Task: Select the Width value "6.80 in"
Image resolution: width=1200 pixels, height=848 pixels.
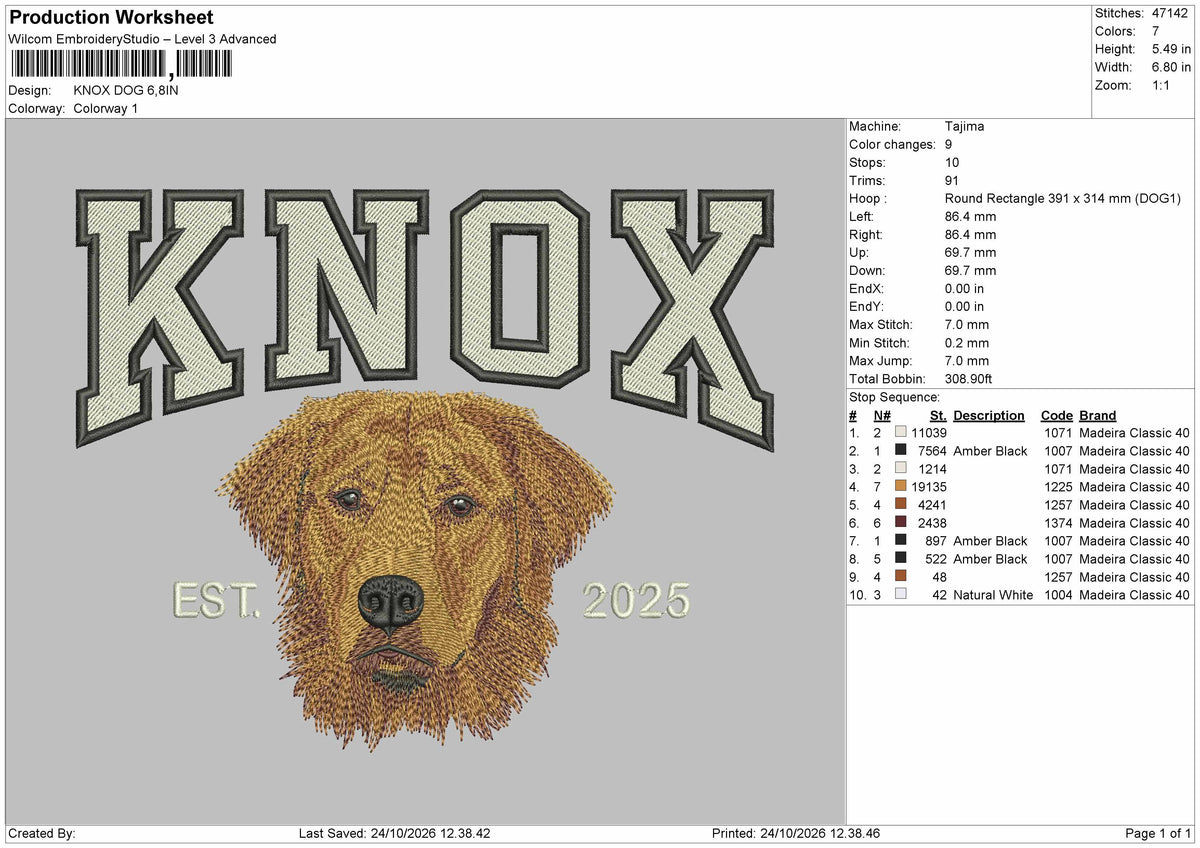Action: coord(1170,67)
